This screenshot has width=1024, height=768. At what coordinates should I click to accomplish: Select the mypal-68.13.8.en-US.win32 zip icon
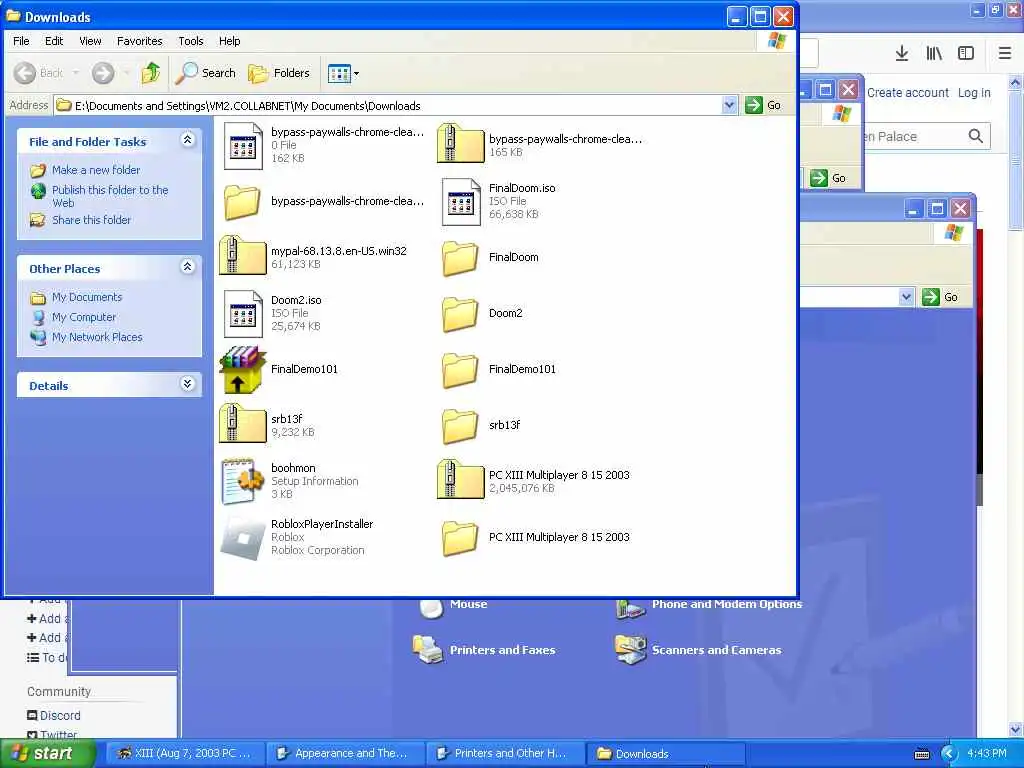click(243, 255)
